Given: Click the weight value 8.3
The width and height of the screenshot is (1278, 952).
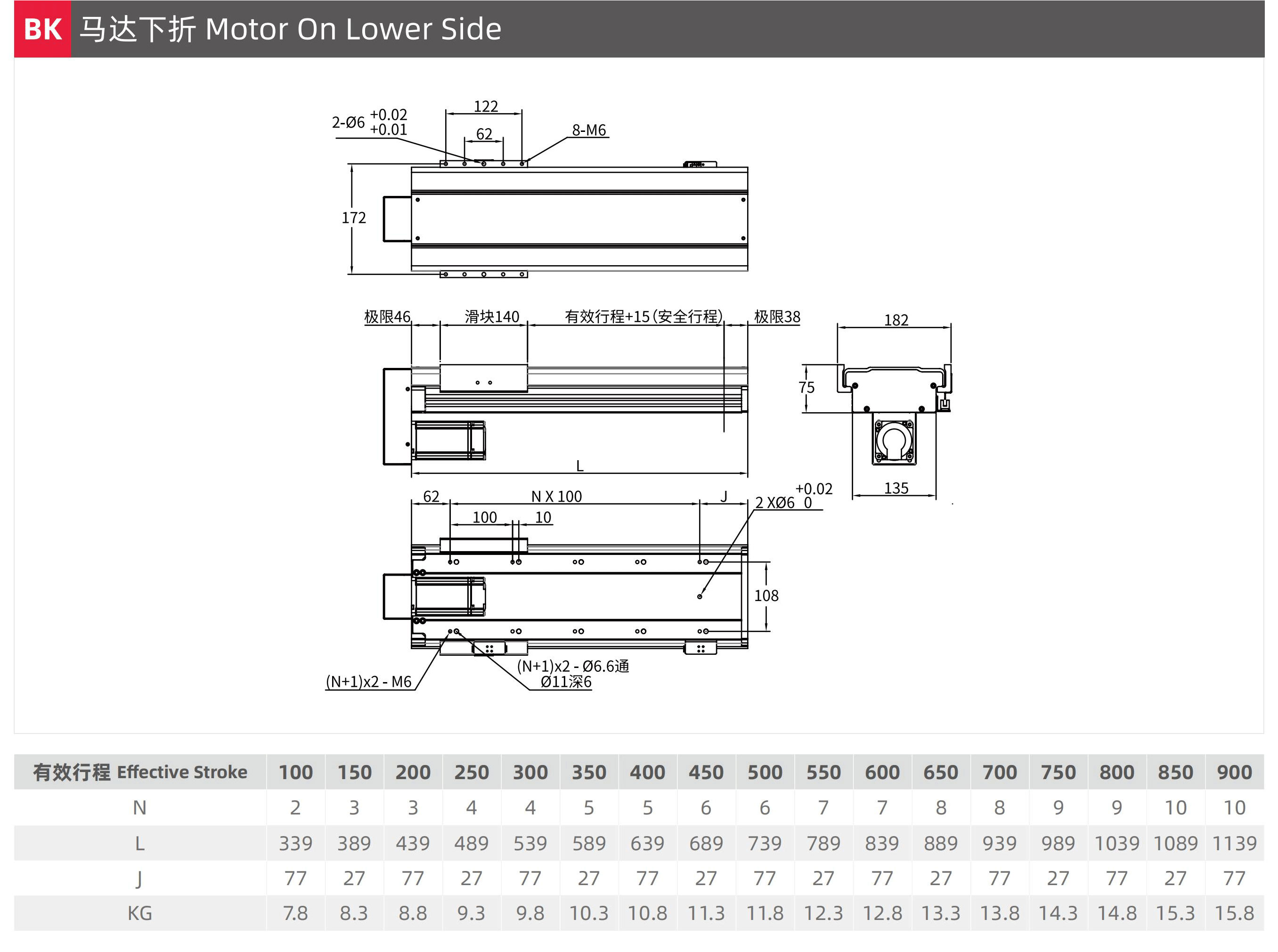Looking at the screenshot, I should point(354,913).
